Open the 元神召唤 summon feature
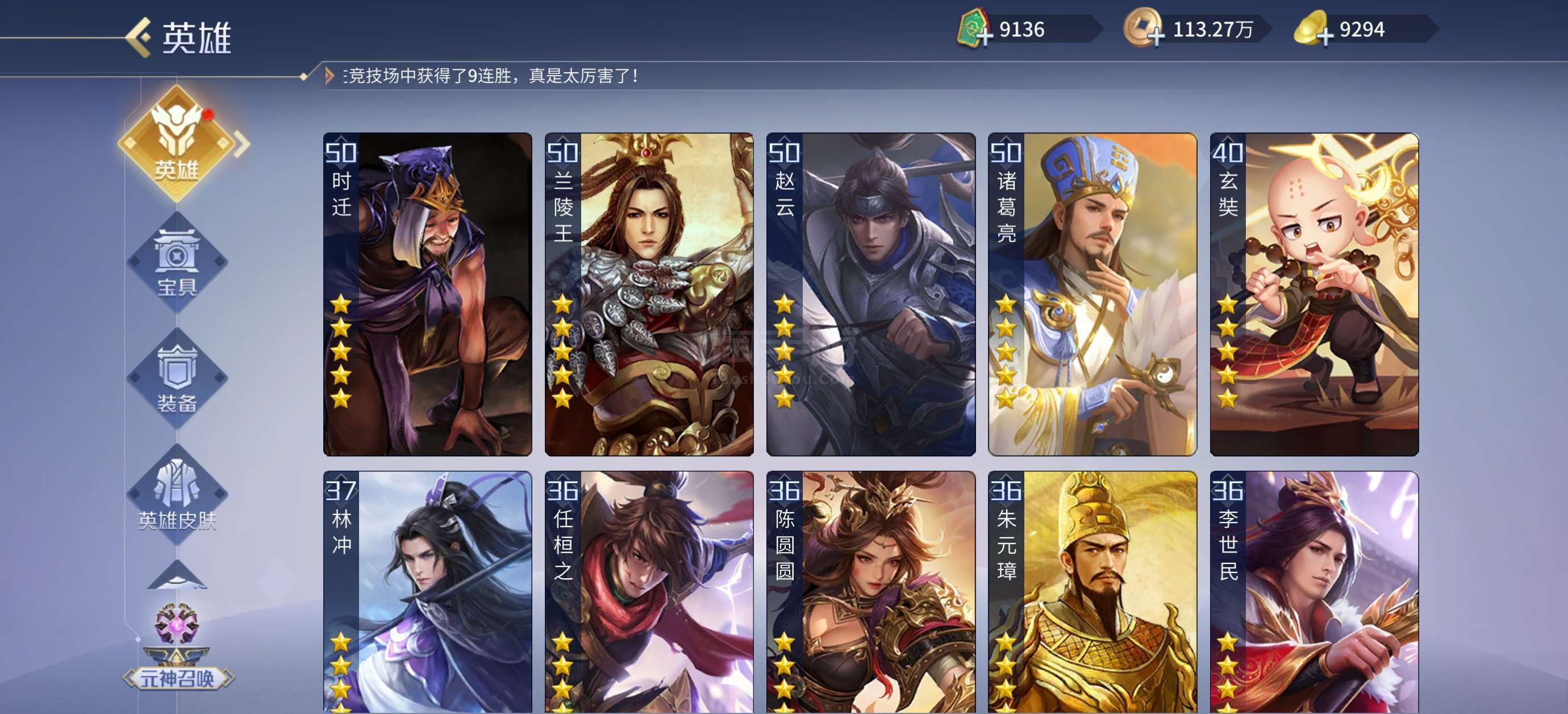Image resolution: width=1568 pixels, height=714 pixels. coord(177,646)
